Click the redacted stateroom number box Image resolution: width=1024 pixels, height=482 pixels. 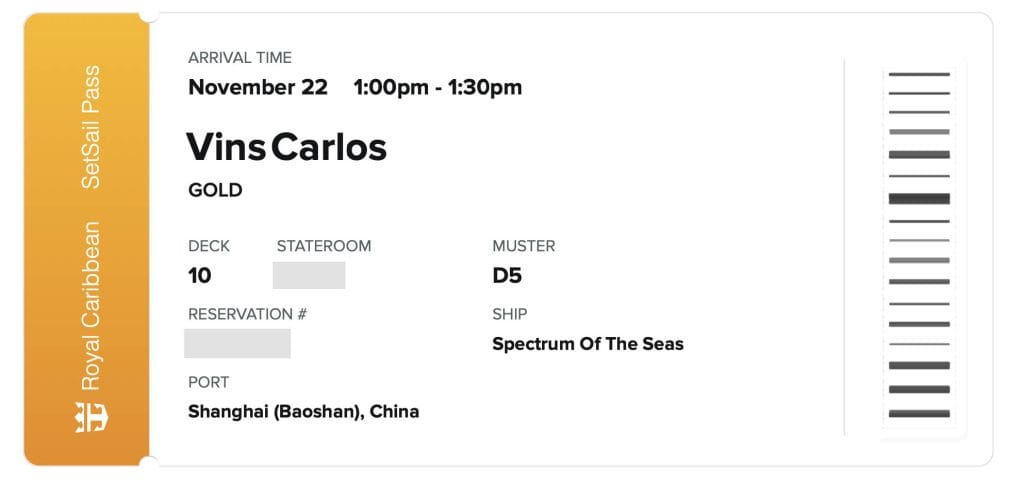coord(309,275)
